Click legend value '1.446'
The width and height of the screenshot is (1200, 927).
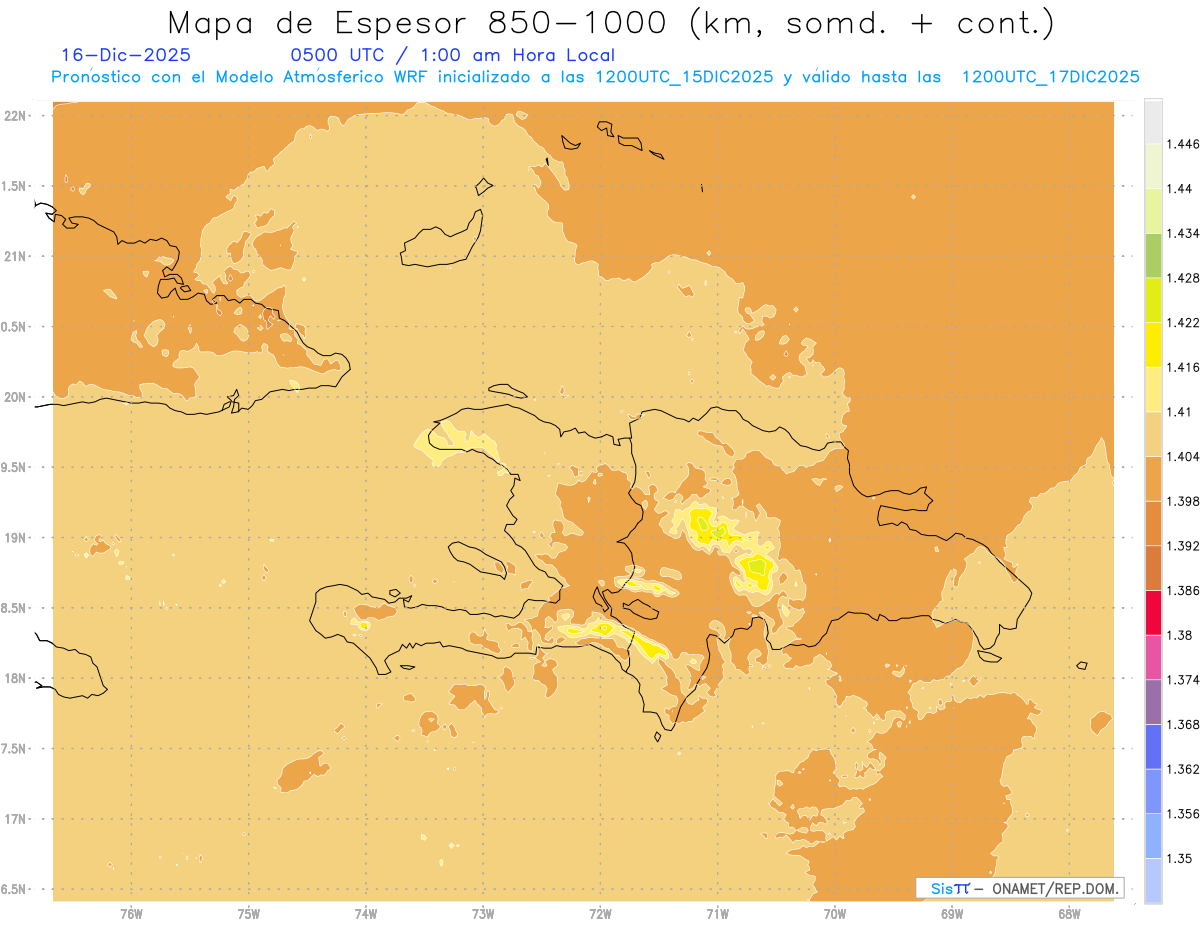(1183, 144)
